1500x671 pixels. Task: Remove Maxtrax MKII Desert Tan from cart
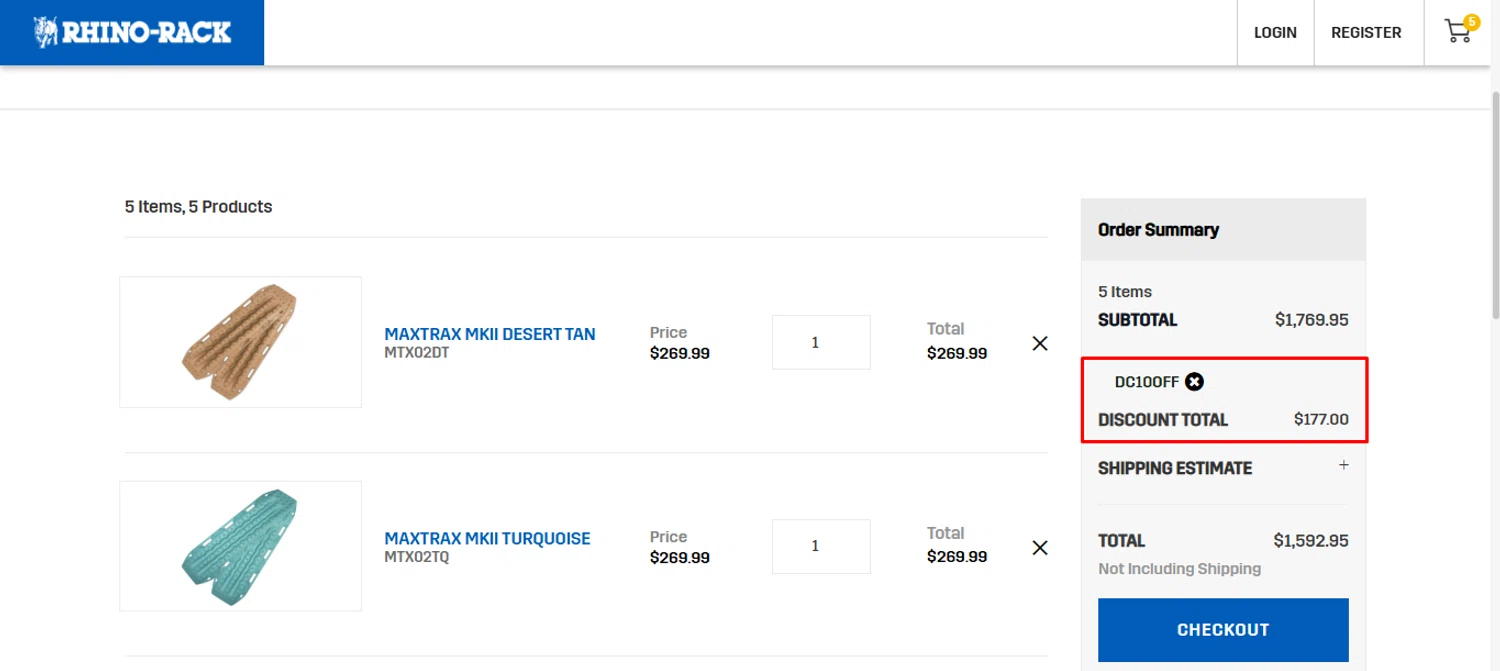click(x=1040, y=343)
